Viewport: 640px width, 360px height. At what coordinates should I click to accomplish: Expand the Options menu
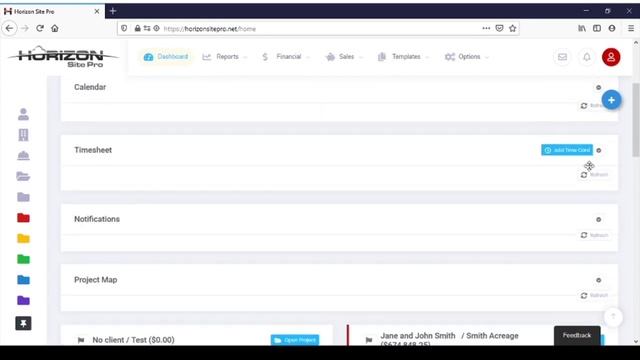pos(467,57)
